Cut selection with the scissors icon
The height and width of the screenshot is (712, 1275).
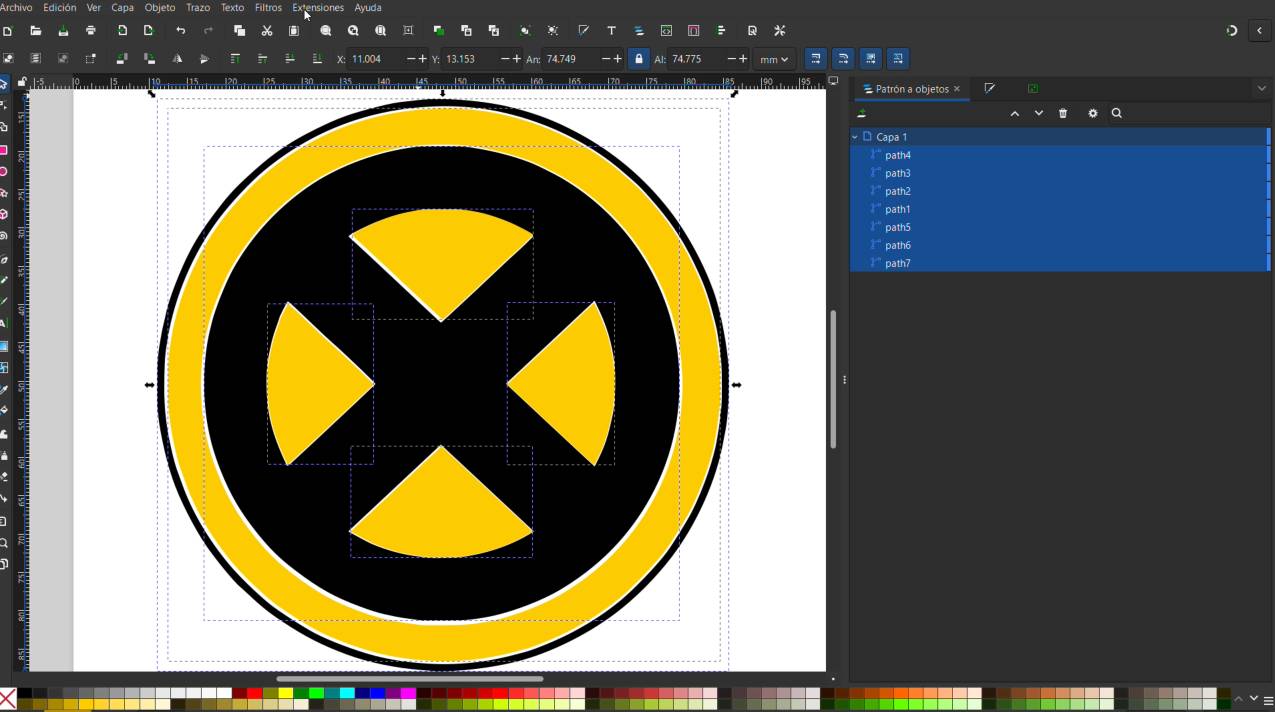(x=267, y=31)
